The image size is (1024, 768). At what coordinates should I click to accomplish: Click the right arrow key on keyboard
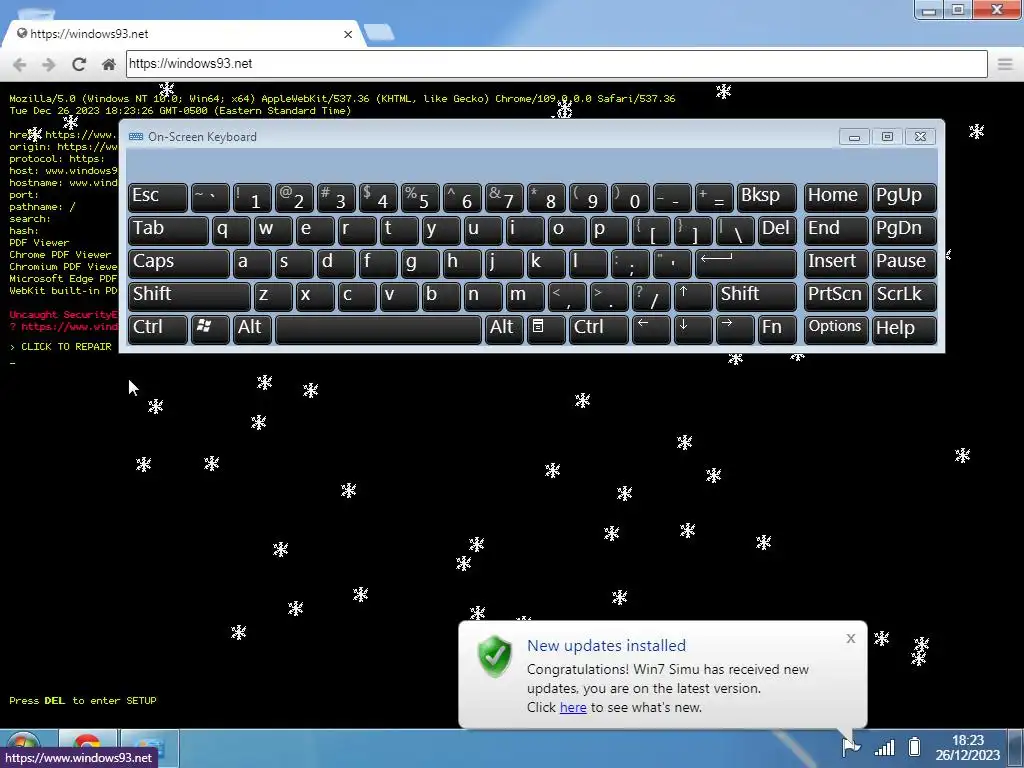[x=735, y=328]
